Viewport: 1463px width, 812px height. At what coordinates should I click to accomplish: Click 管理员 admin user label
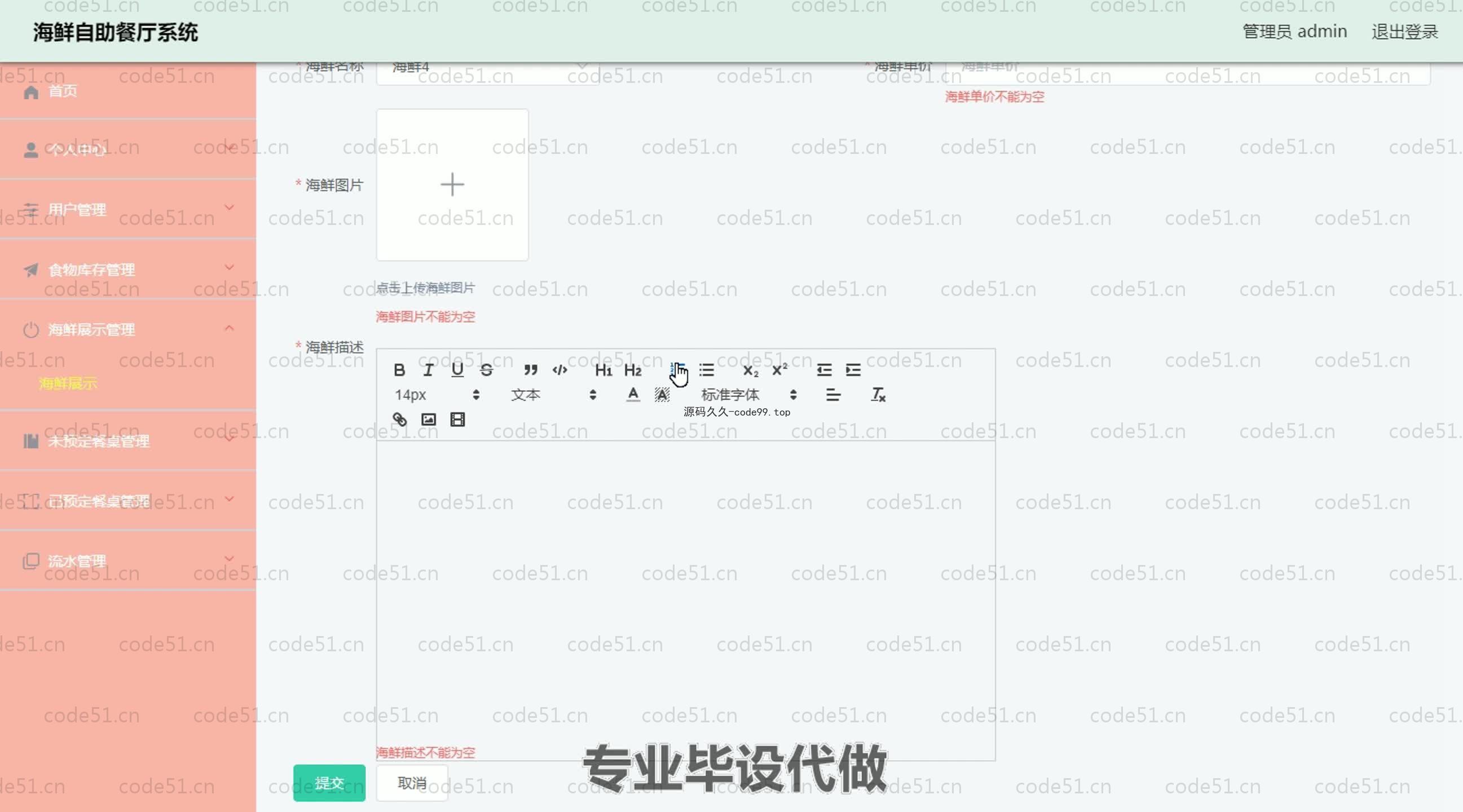coord(1294,32)
